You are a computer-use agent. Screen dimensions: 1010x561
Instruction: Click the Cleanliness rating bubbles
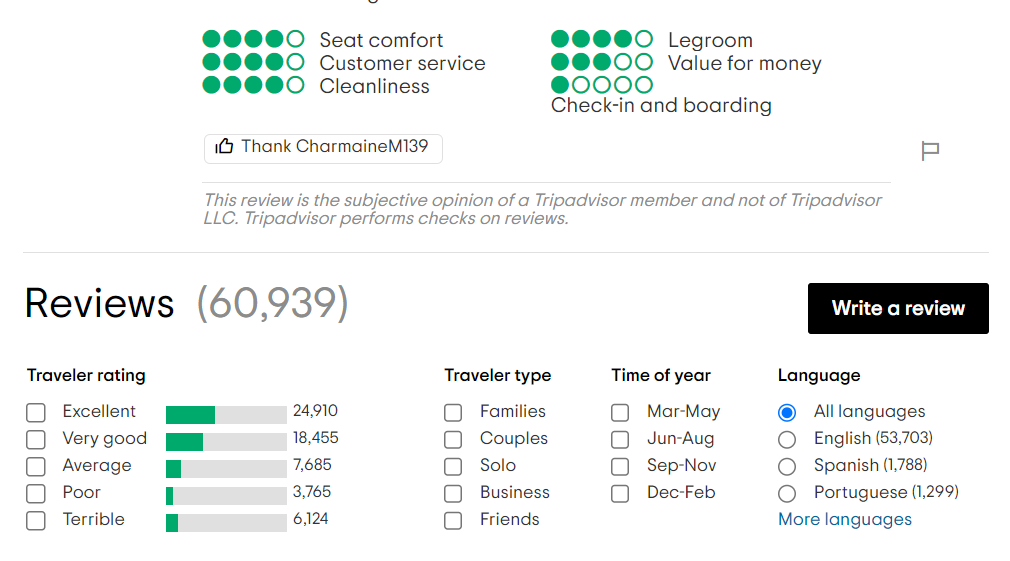click(x=253, y=85)
